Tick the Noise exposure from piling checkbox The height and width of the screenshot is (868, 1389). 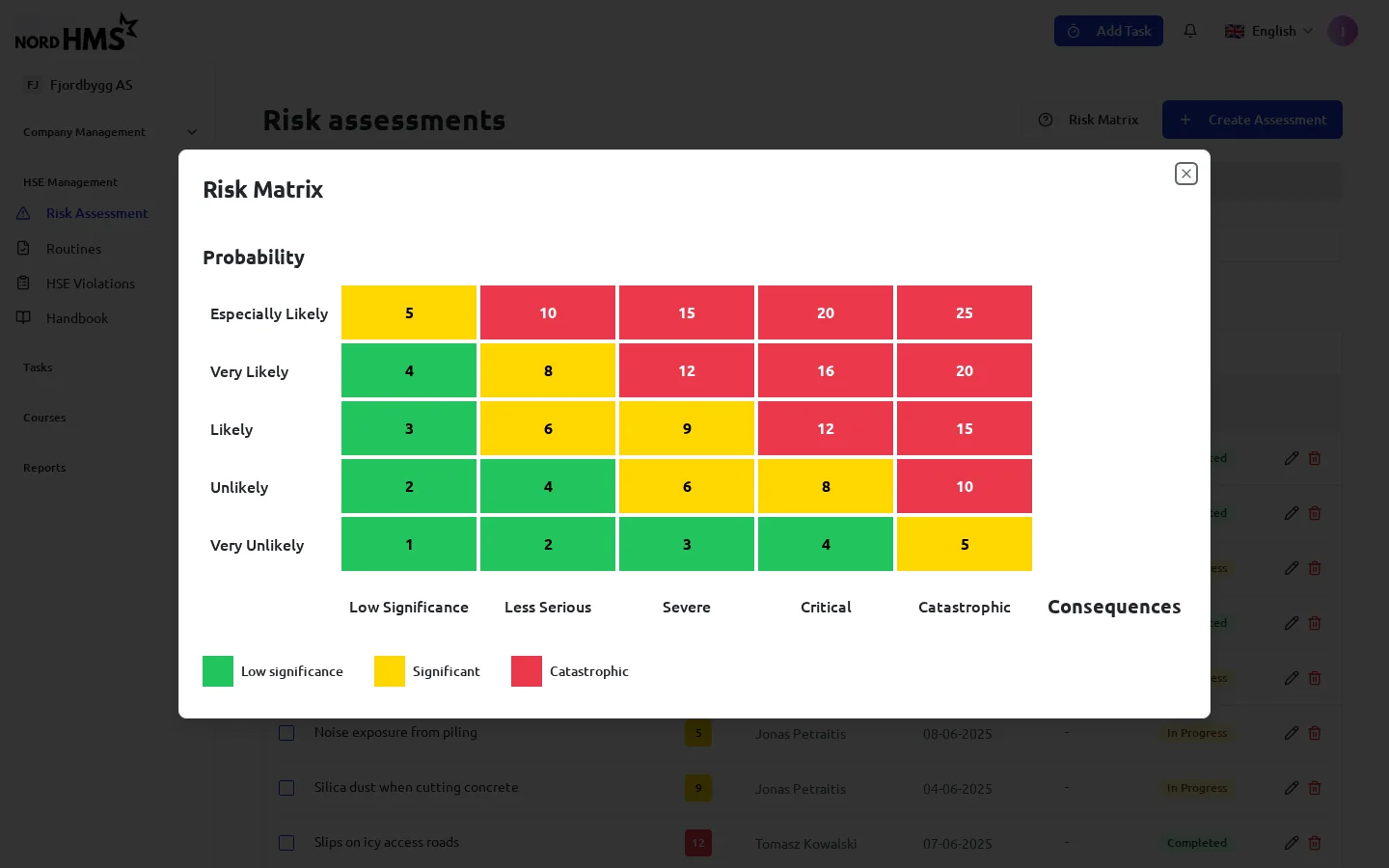[286, 733]
